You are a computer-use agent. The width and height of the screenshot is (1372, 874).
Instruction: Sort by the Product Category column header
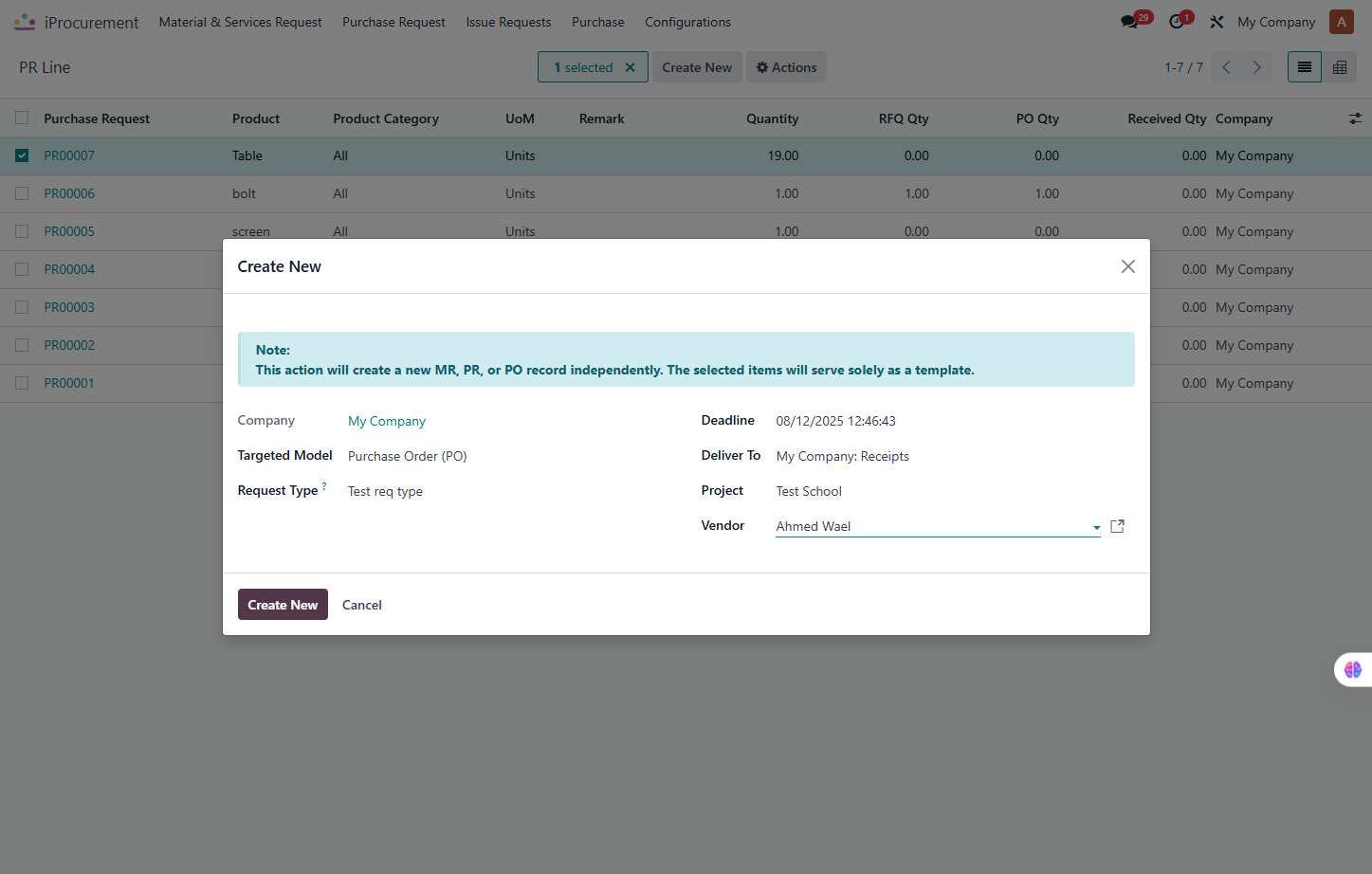(386, 118)
